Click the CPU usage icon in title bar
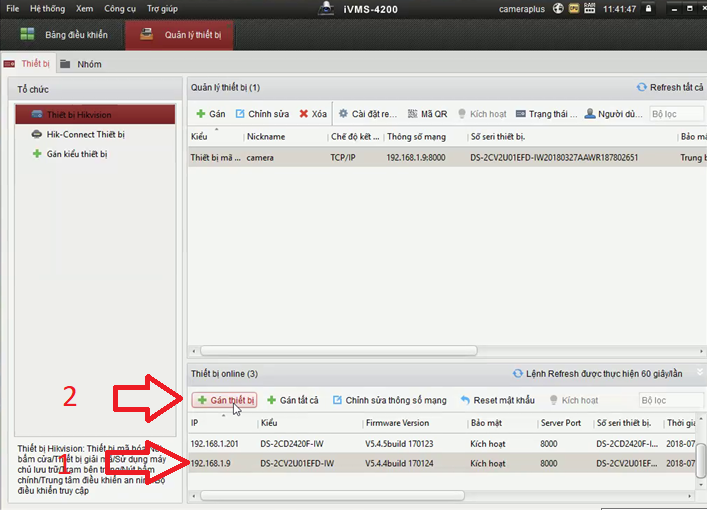Image resolution: width=707 pixels, height=510 pixels. (x=574, y=8)
